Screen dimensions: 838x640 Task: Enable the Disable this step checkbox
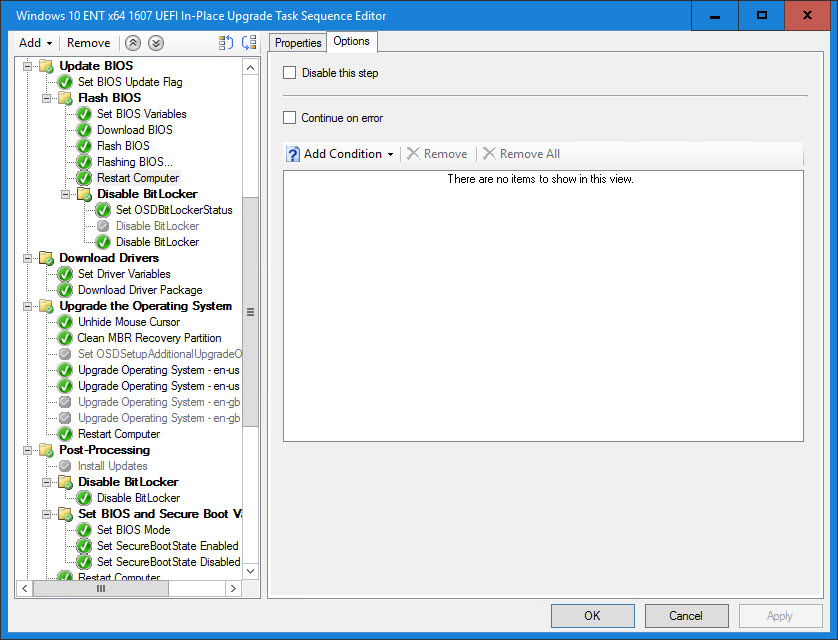tap(290, 73)
